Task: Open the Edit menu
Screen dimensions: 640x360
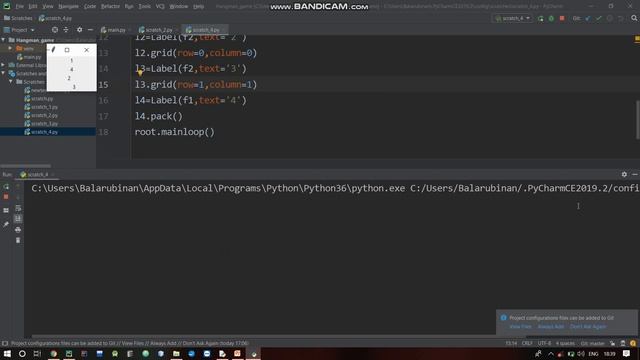Action: pos(33,7)
